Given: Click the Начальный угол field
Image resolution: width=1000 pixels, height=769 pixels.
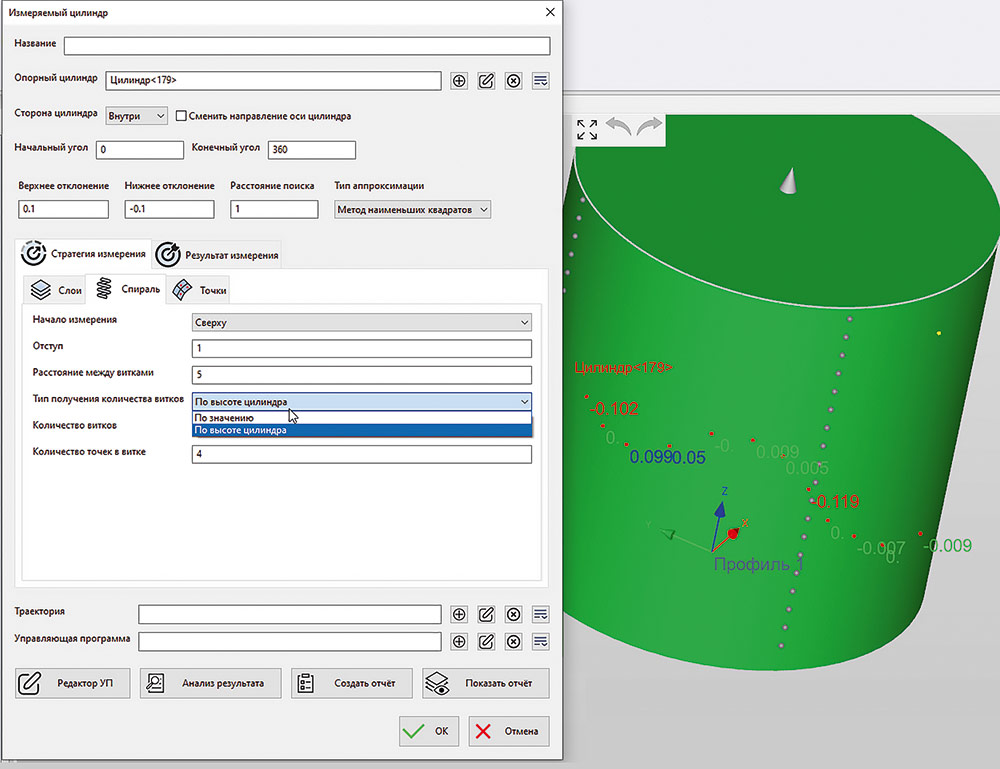Looking at the screenshot, I should [x=140, y=150].
